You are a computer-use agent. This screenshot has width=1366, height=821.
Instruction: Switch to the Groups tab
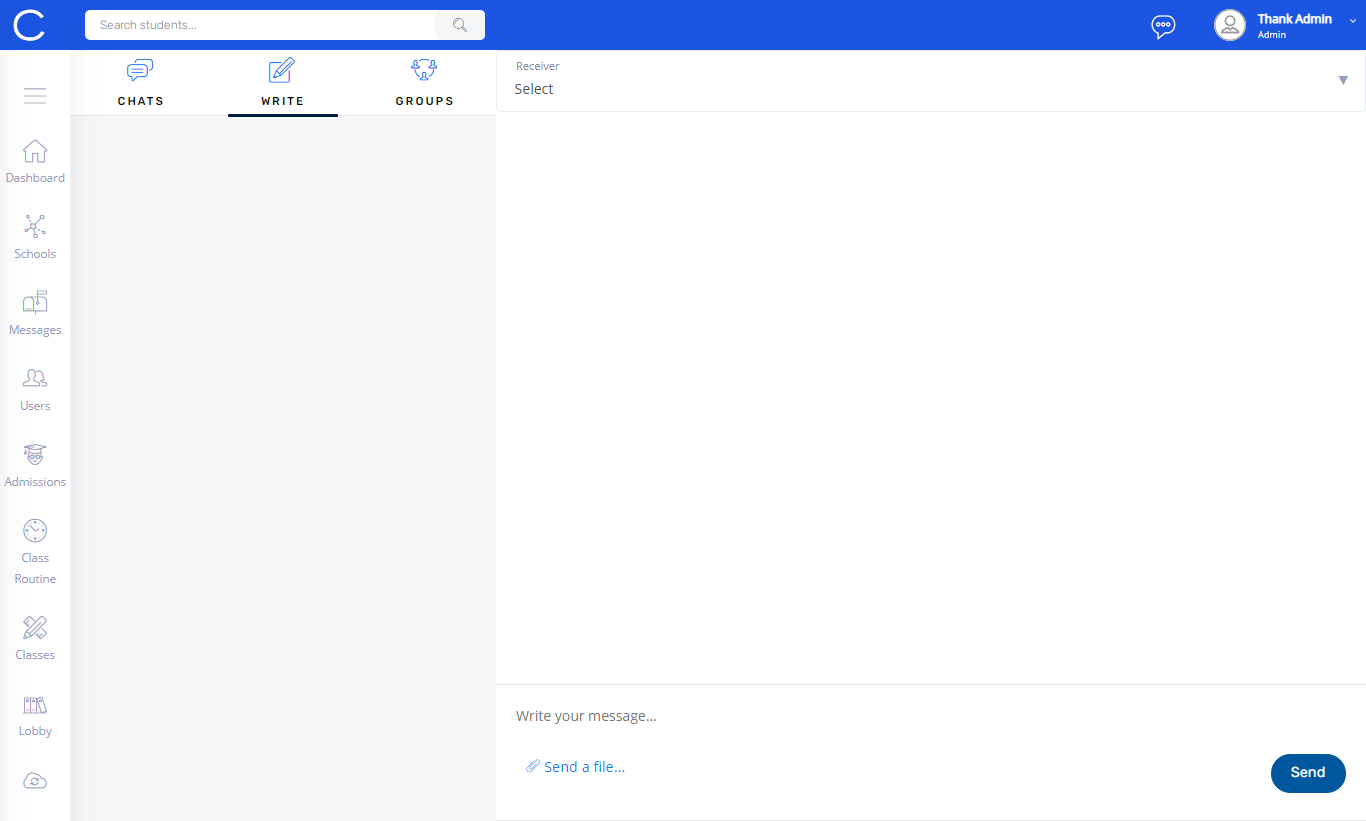tap(424, 83)
